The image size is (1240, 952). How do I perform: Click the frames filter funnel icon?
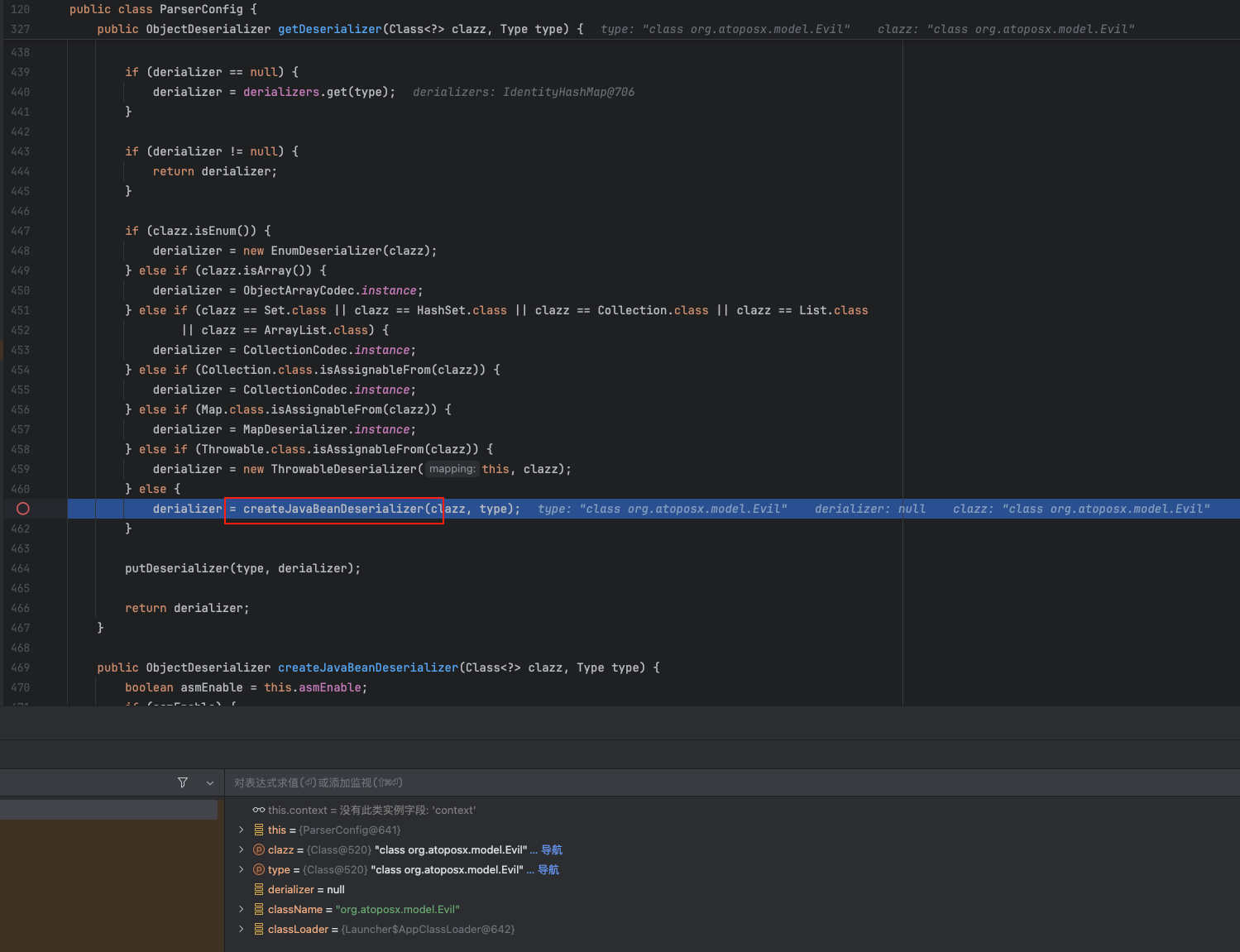[183, 782]
